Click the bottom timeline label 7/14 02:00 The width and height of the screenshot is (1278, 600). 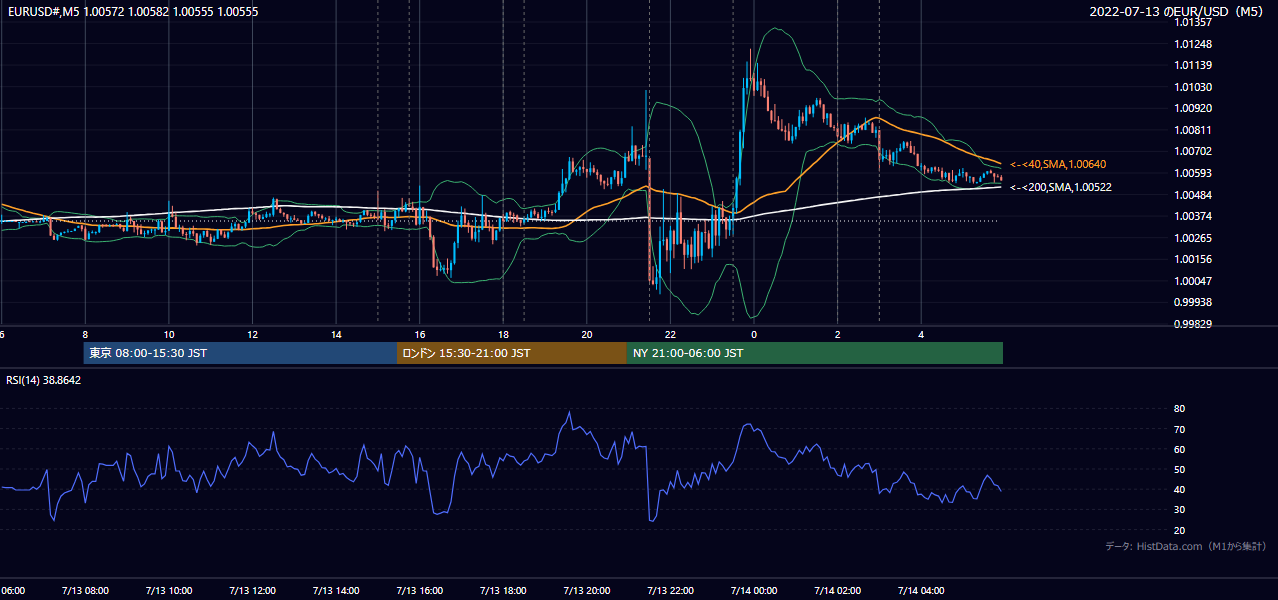(838, 590)
